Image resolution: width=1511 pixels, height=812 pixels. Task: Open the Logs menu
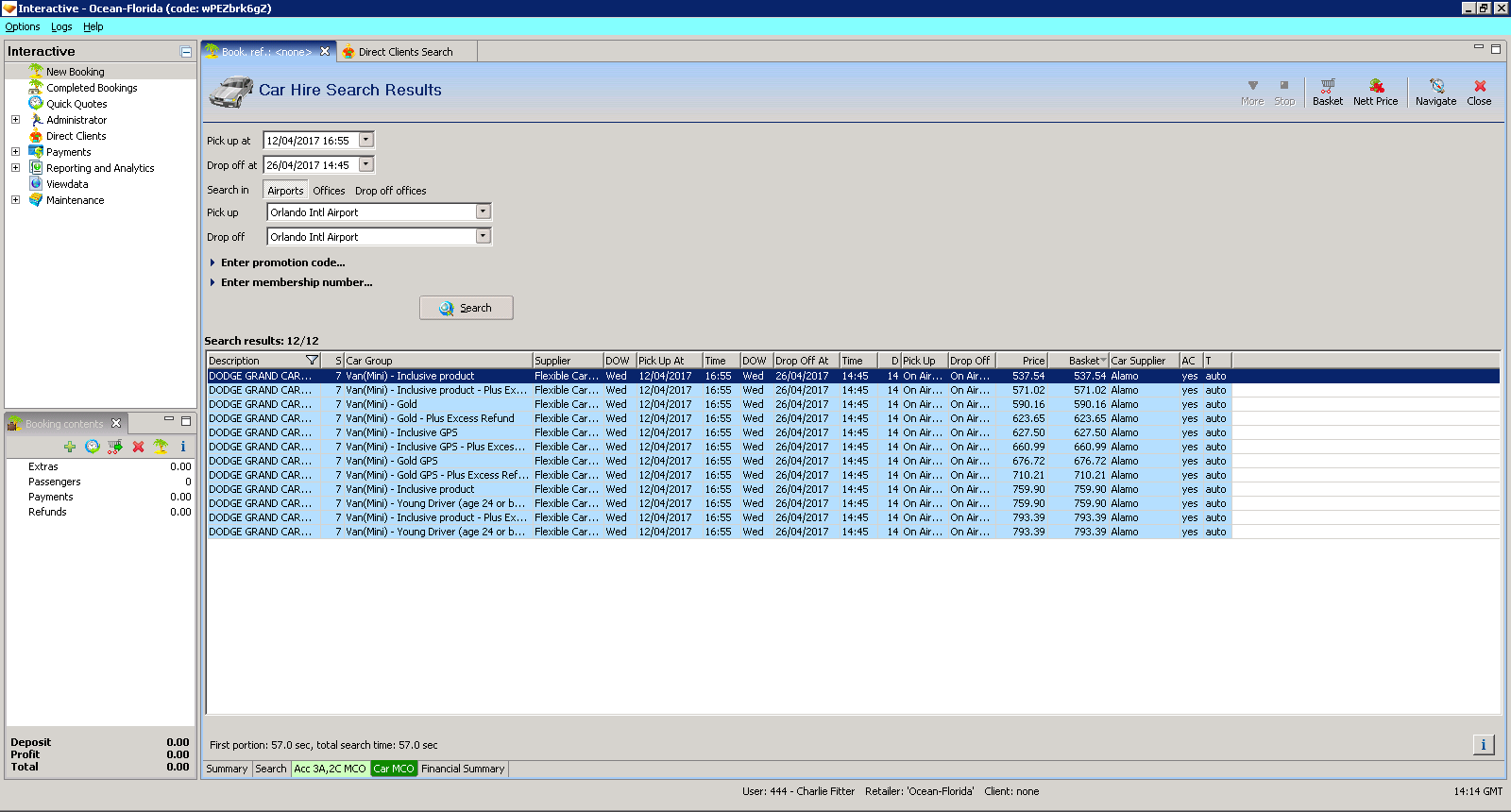point(61,26)
